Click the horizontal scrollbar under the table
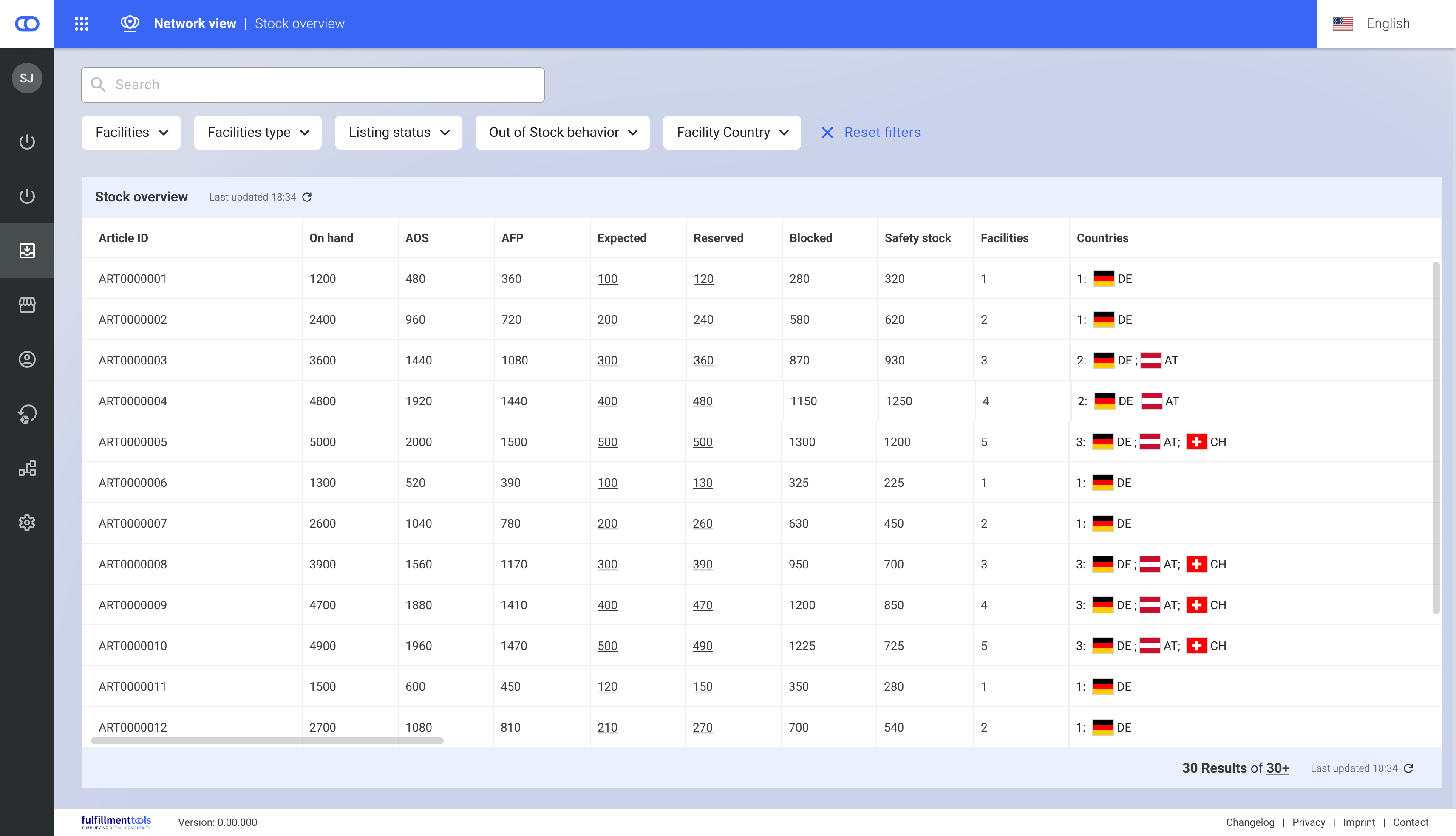The width and height of the screenshot is (1456, 836). click(x=267, y=741)
